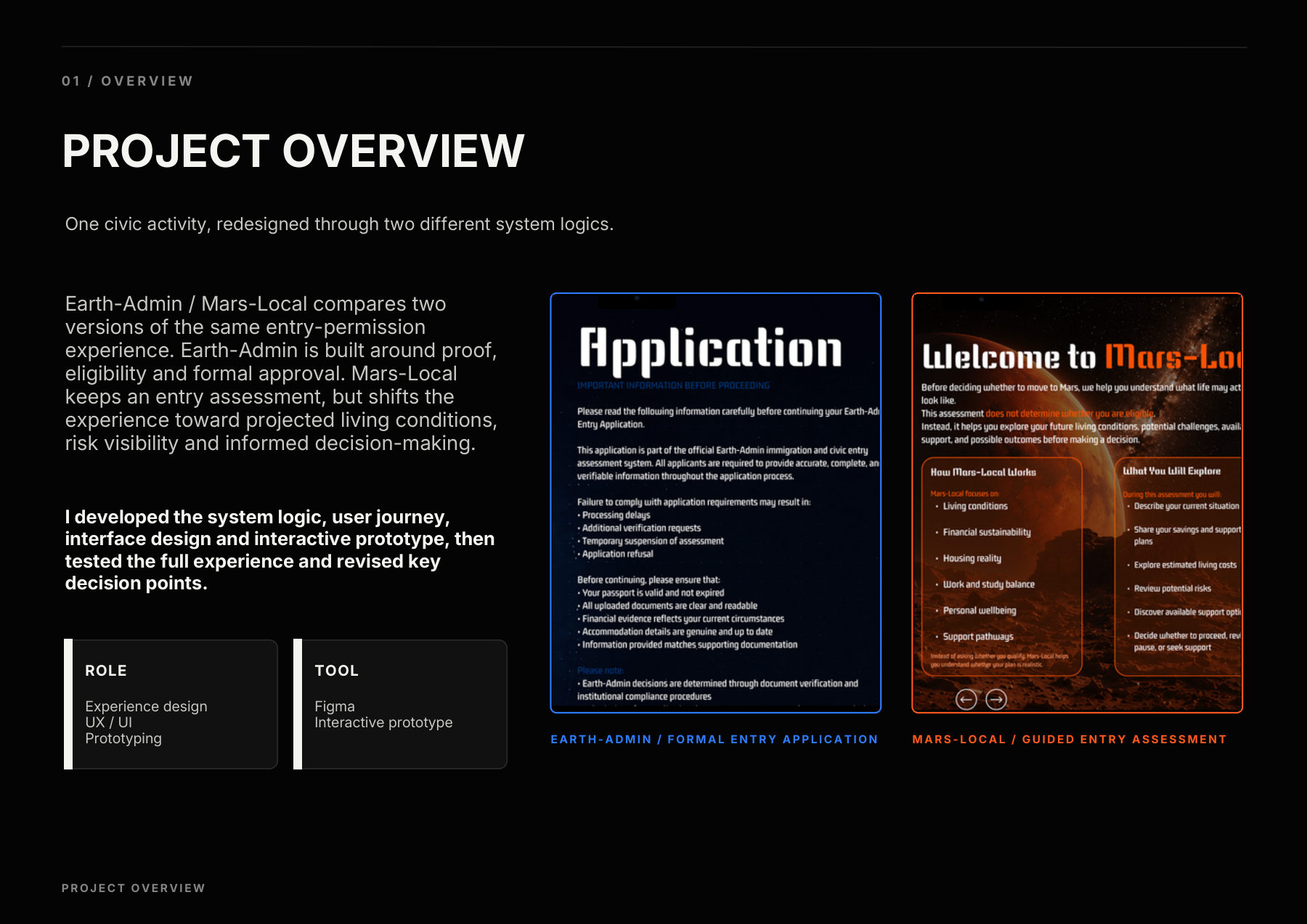
Task: Click 'IMPORTANT INFORMATION BEFORE PROCEEDING' subheading
Action: point(673,385)
